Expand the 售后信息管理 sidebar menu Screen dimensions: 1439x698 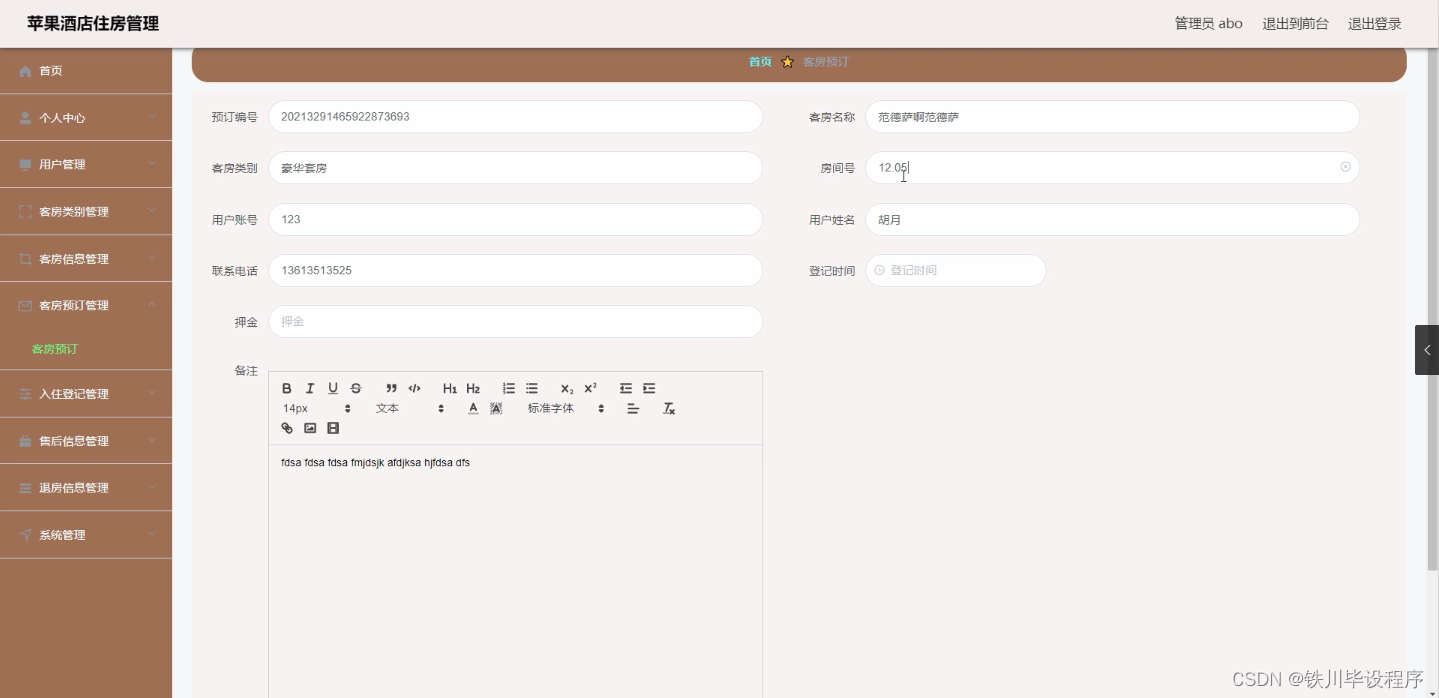[86, 441]
